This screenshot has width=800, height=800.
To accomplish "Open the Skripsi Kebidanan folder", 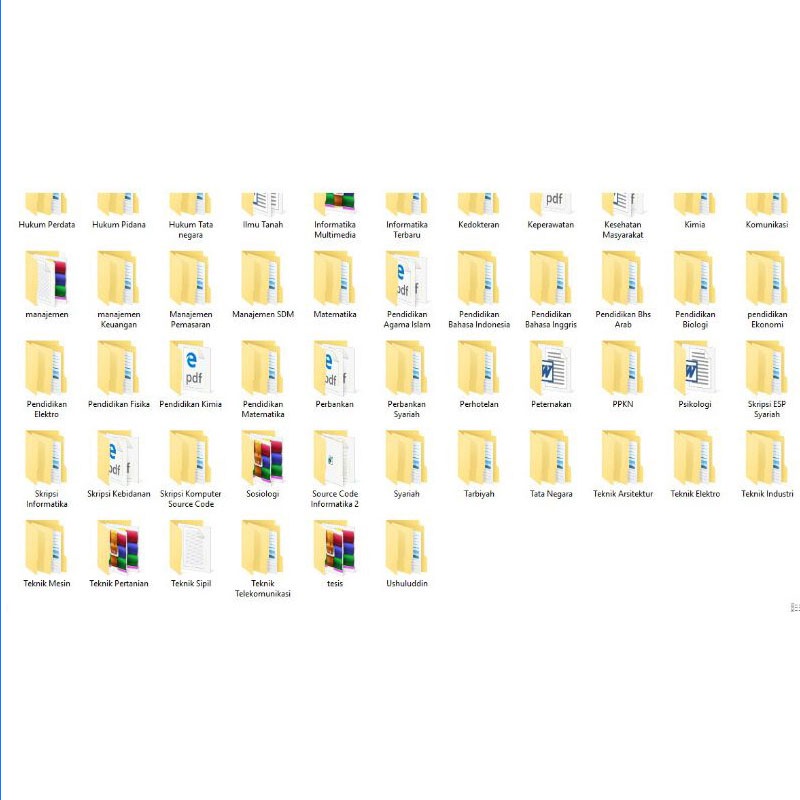I will pyautogui.click(x=119, y=458).
